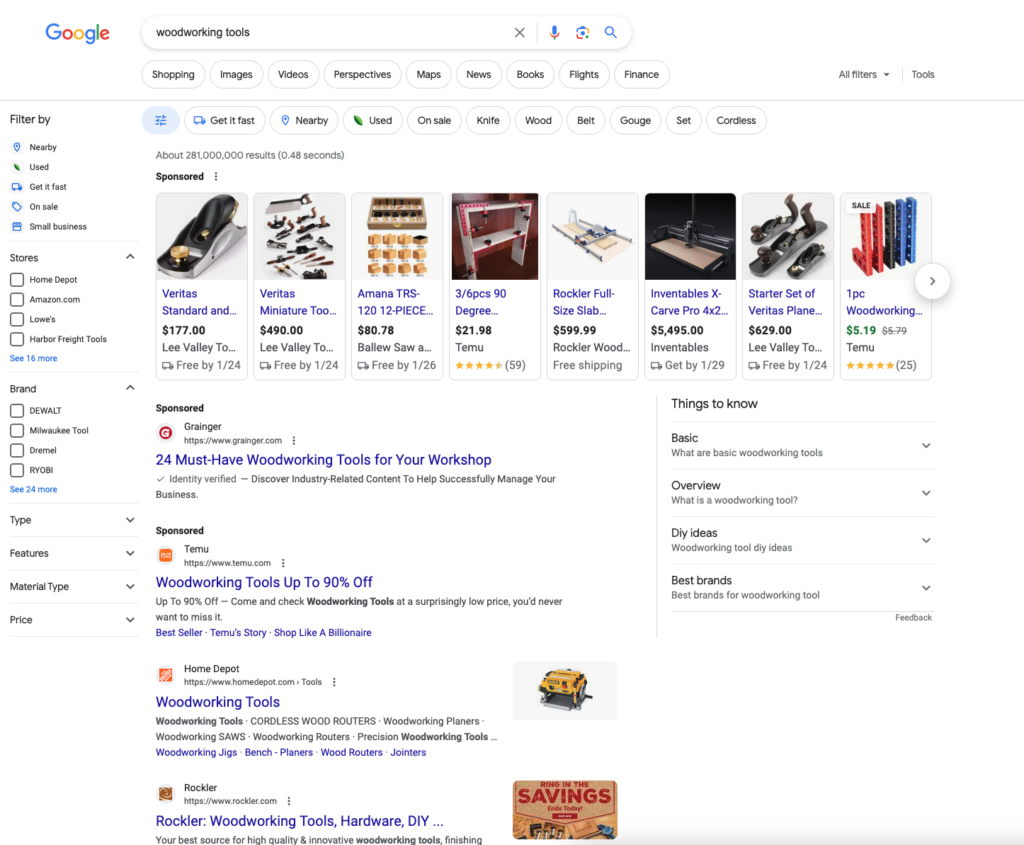This screenshot has width=1024, height=845.
Task: Open Home Depot planer thumbnail image
Action: coord(565,691)
